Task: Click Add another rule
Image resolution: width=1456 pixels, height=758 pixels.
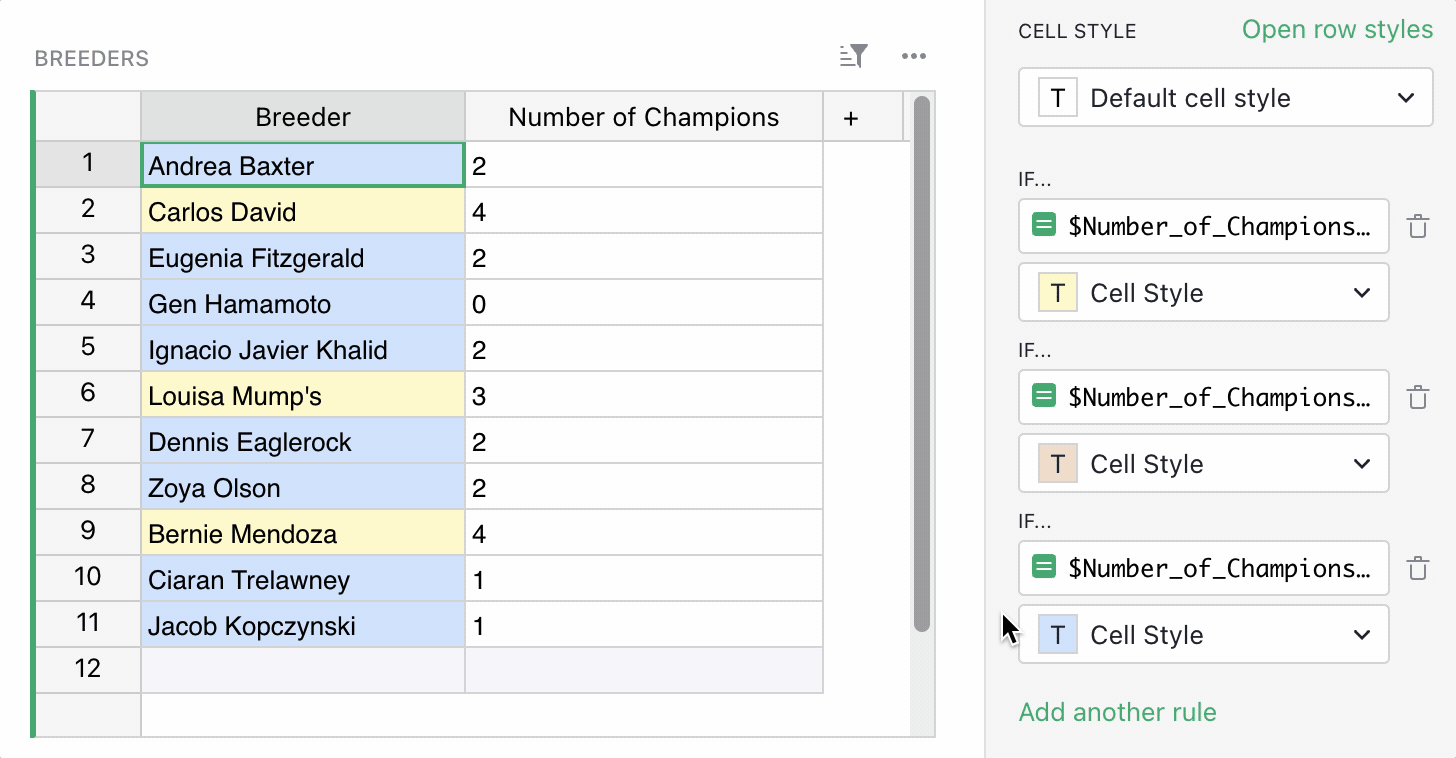Action: coord(1118,712)
